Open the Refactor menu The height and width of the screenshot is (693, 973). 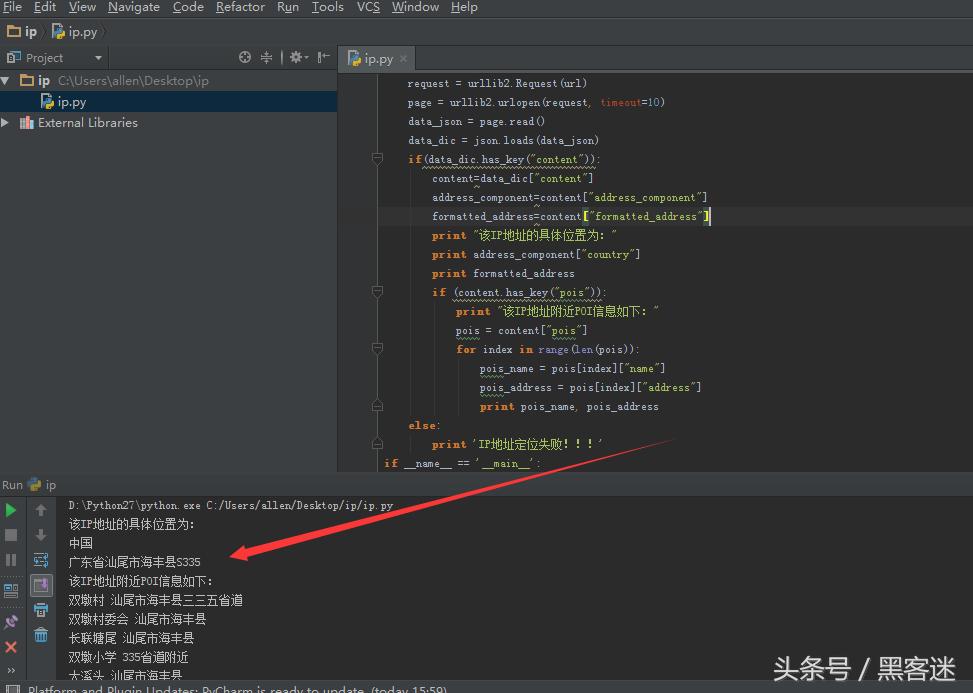[x=240, y=7]
